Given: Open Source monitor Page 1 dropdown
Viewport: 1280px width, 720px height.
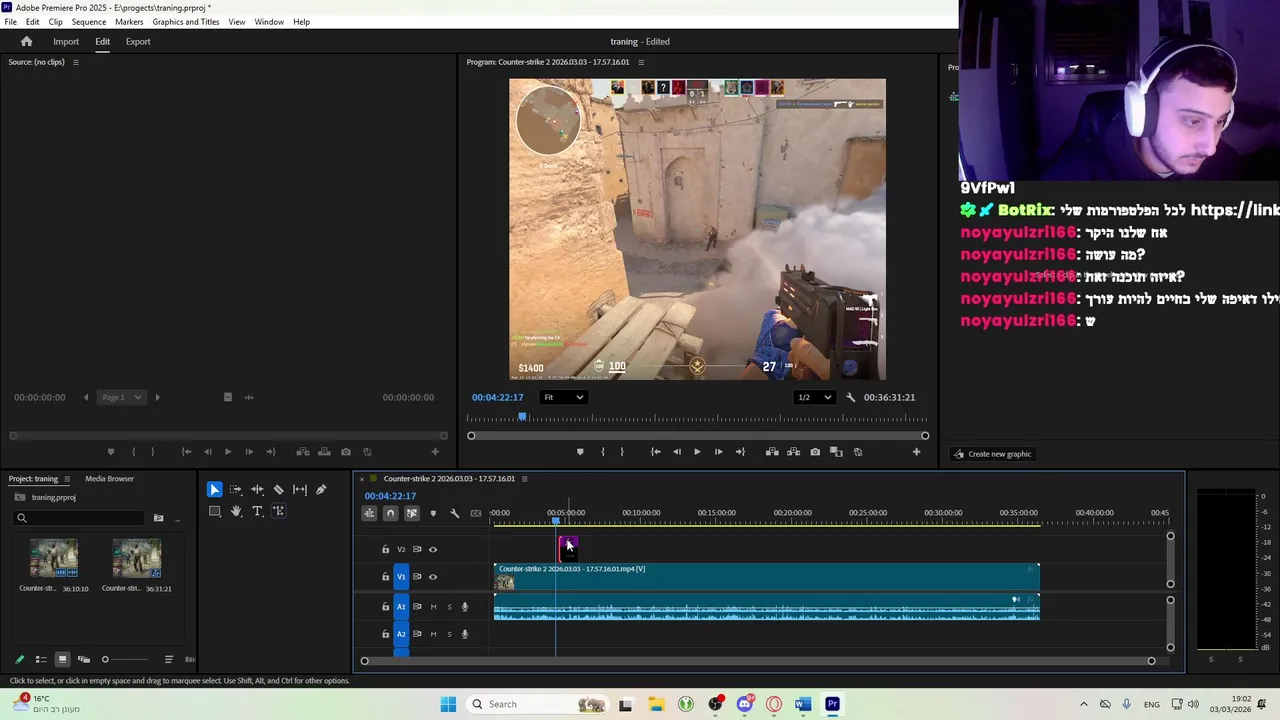Looking at the screenshot, I should (120, 397).
